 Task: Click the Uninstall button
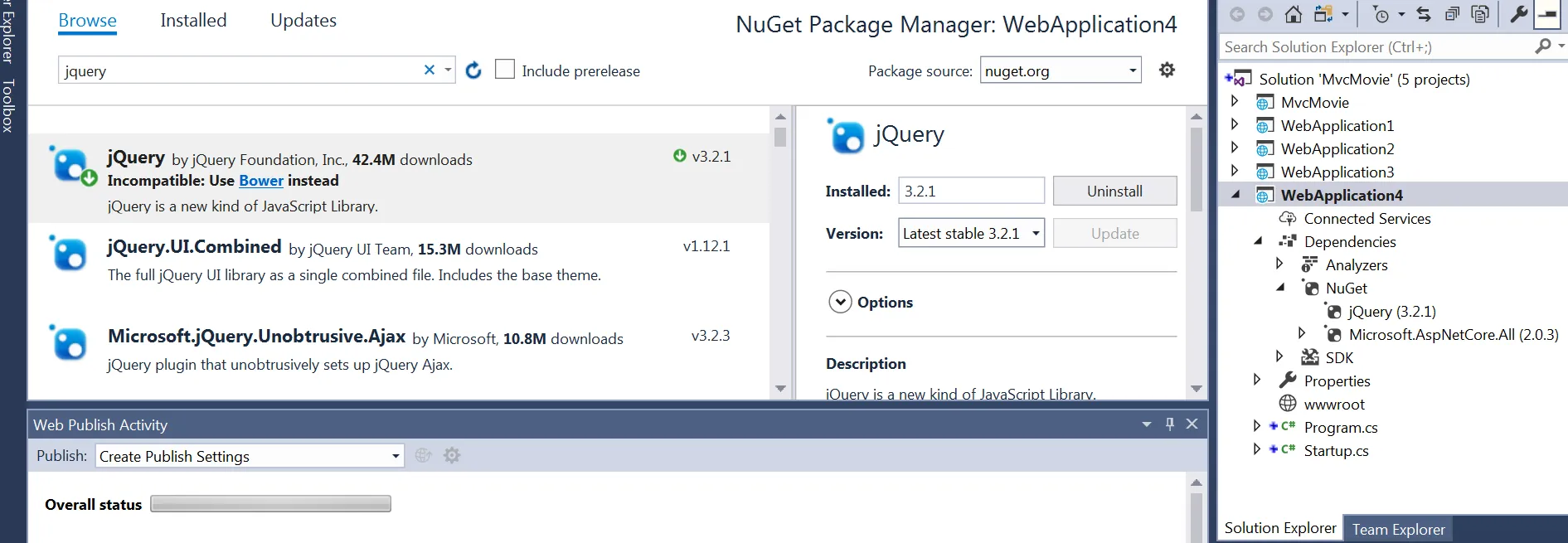pos(1114,191)
